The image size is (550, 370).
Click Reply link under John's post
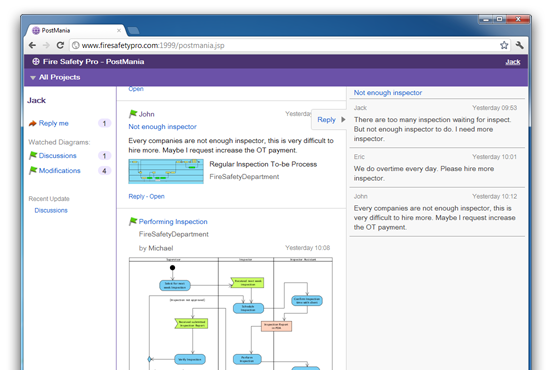pyautogui.click(x=136, y=196)
